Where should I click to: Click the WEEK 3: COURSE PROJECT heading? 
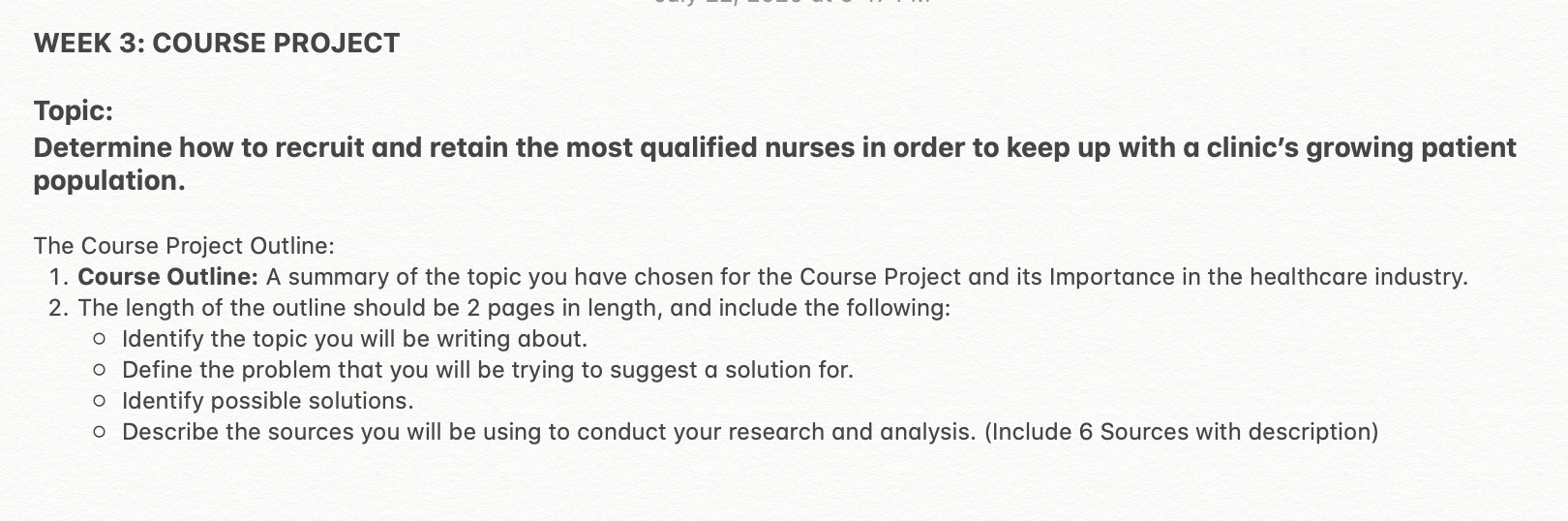coord(217,44)
